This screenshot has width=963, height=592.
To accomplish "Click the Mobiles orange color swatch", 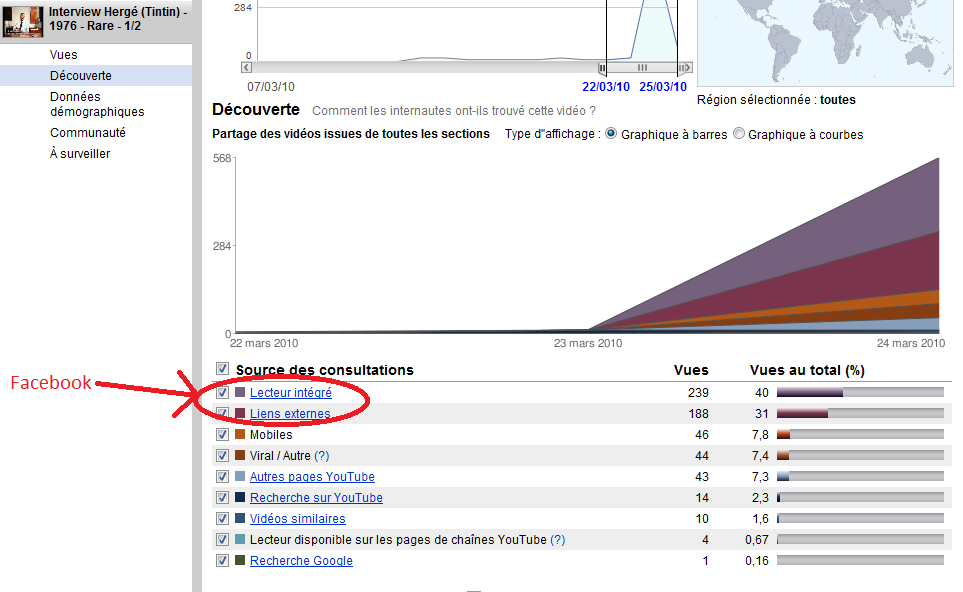I will click(x=240, y=434).
